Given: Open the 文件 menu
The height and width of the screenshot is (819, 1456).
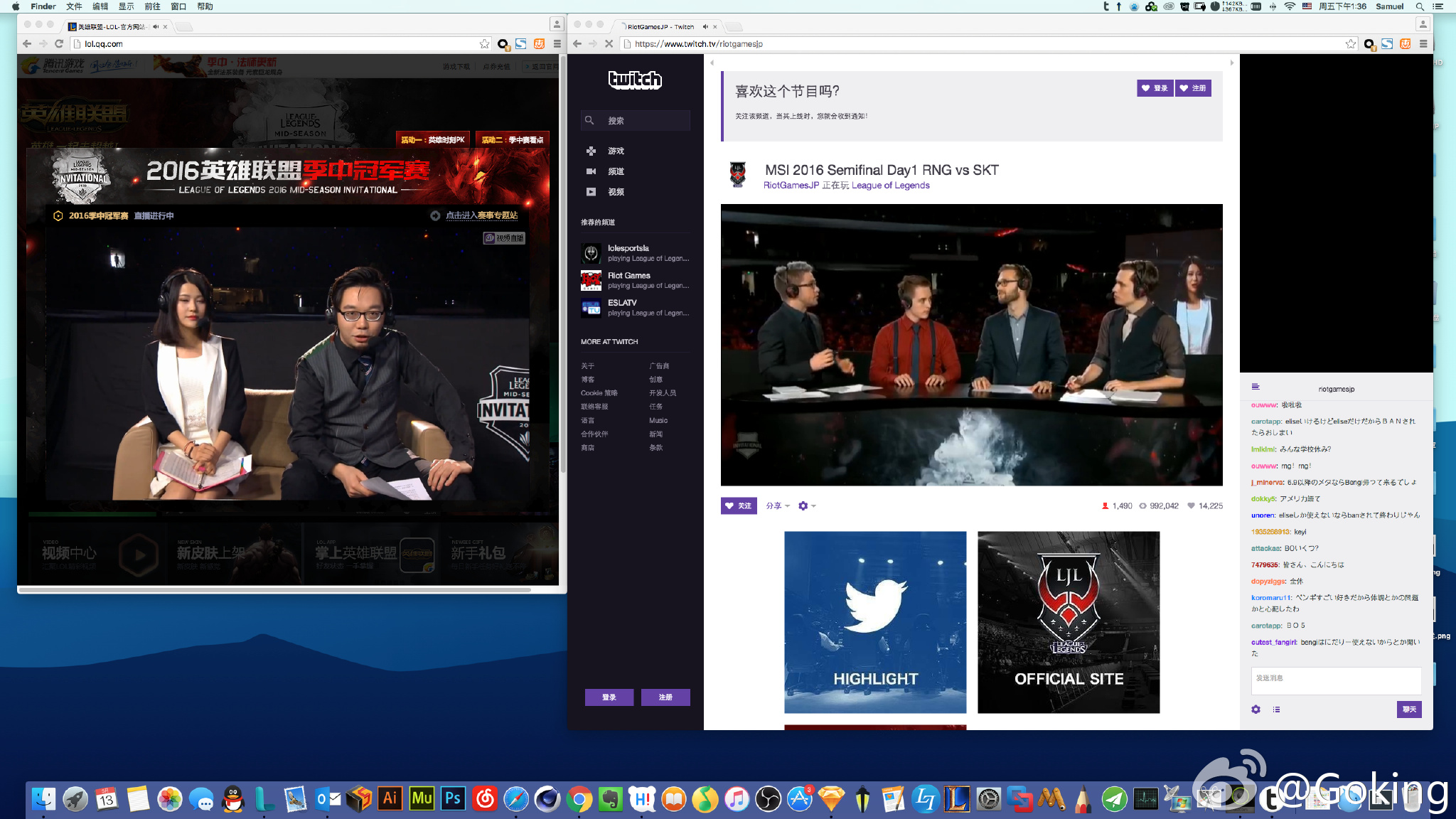Looking at the screenshot, I should pyautogui.click(x=74, y=6).
